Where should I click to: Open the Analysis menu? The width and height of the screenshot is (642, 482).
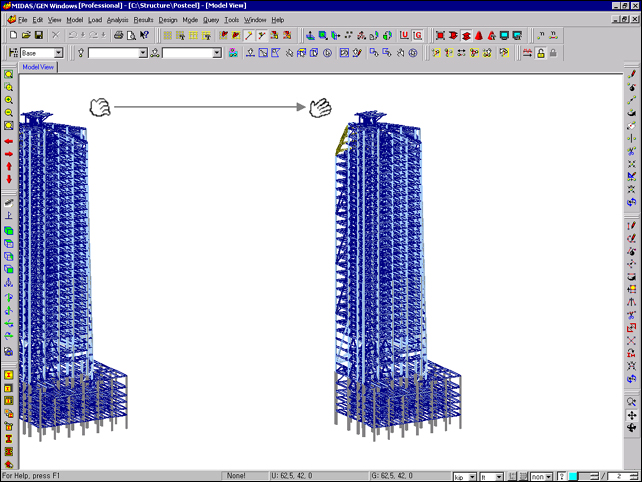117,20
